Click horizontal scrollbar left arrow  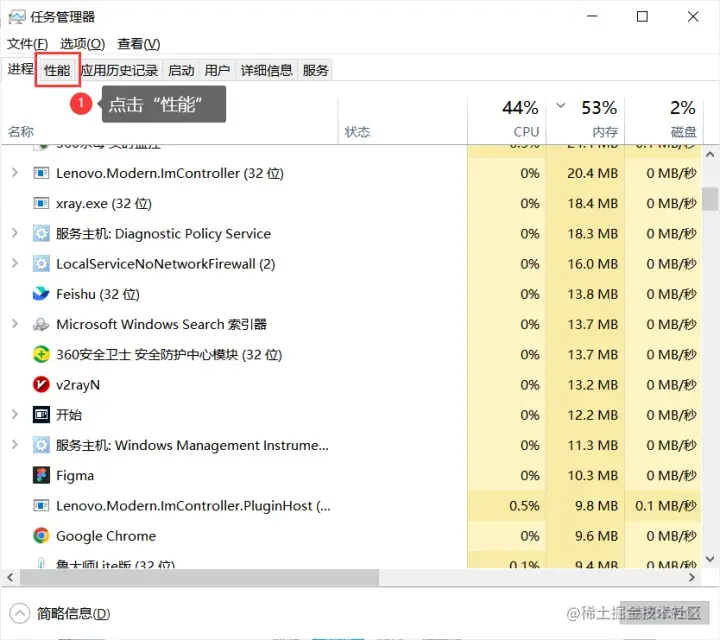(x=10, y=578)
